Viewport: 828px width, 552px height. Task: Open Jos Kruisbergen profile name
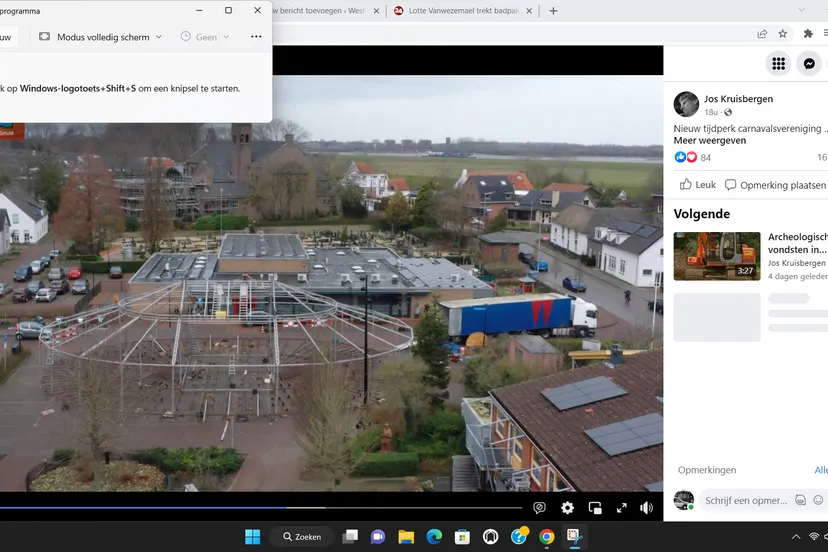[x=738, y=99]
